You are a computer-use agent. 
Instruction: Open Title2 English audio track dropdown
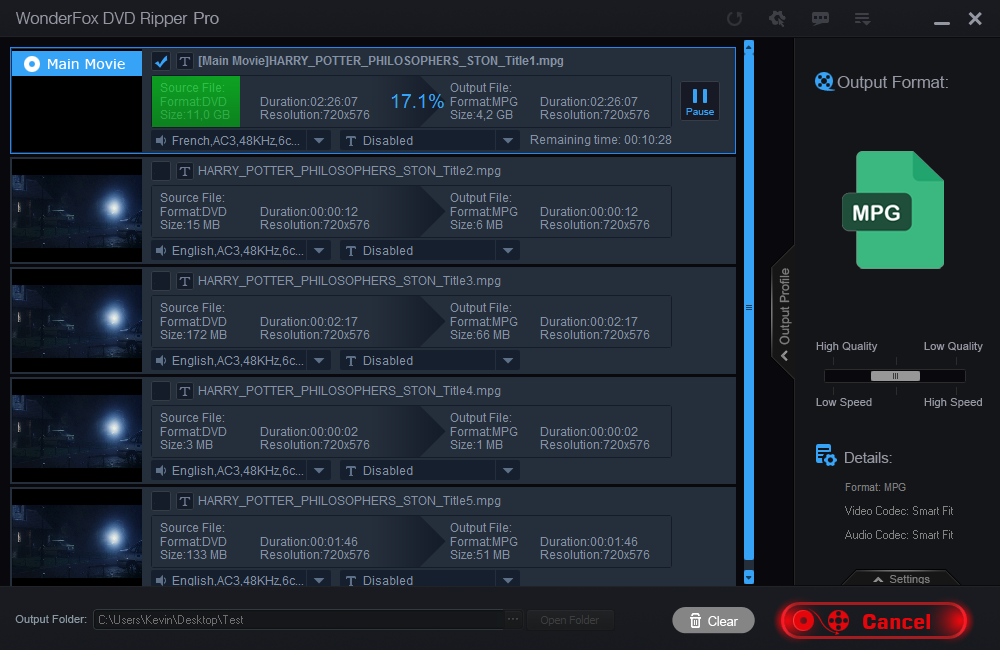(319, 251)
